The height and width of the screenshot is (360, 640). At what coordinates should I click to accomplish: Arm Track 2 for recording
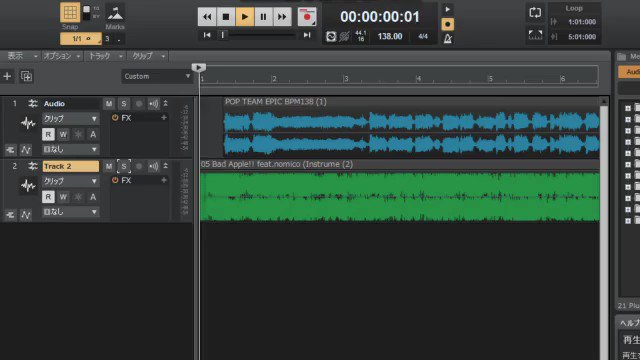[139, 166]
